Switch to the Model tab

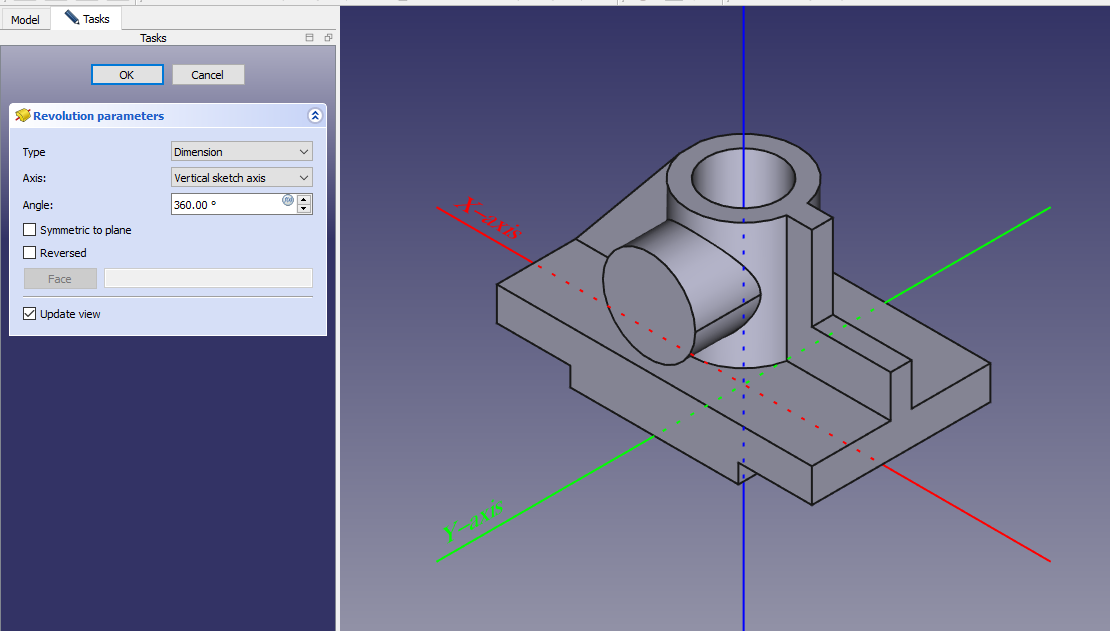tap(25, 19)
